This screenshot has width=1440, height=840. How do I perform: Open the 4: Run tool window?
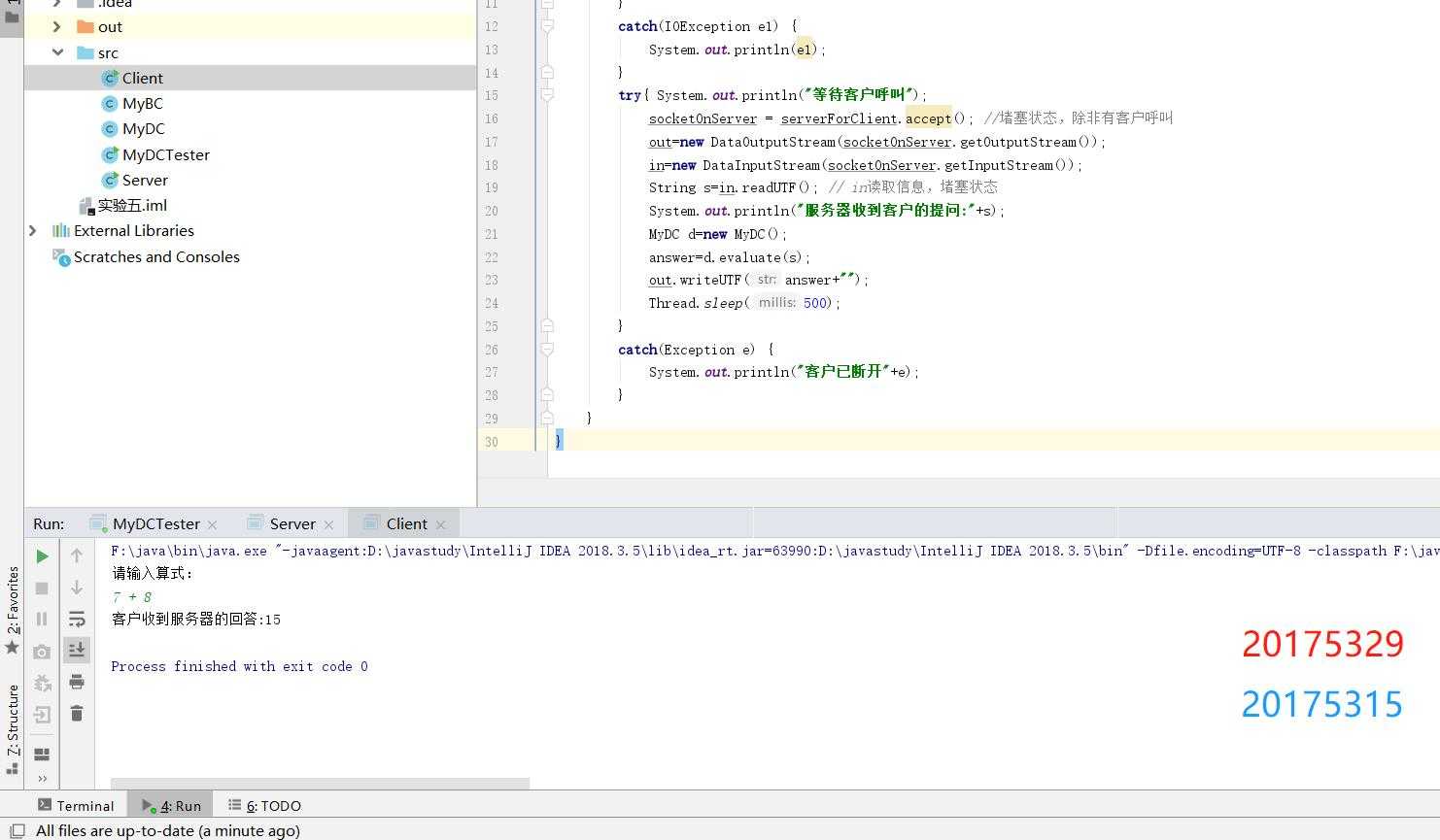click(x=172, y=805)
